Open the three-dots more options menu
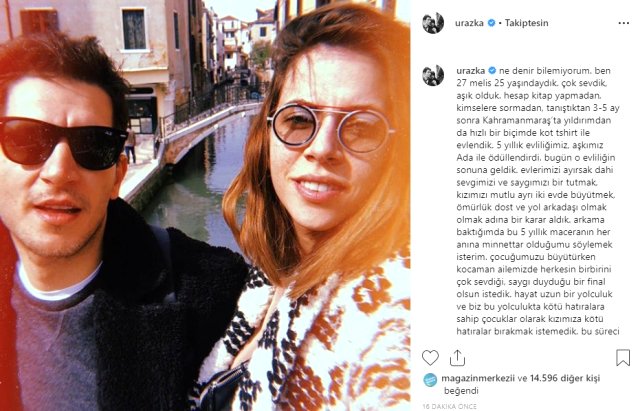The height and width of the screenshot is (411, 640). 623,23
